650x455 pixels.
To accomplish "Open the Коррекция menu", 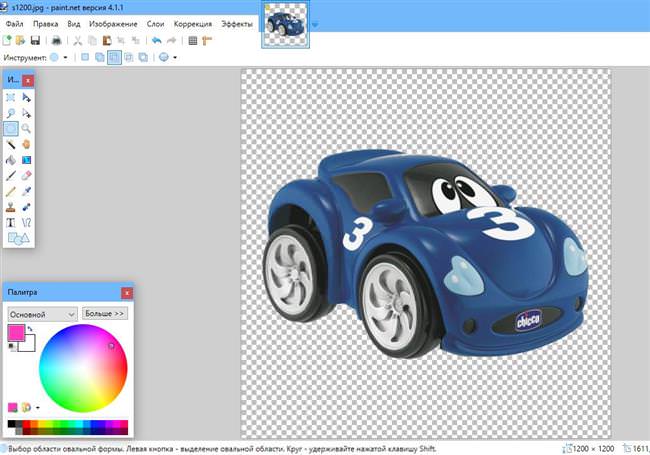I will 193,24.
